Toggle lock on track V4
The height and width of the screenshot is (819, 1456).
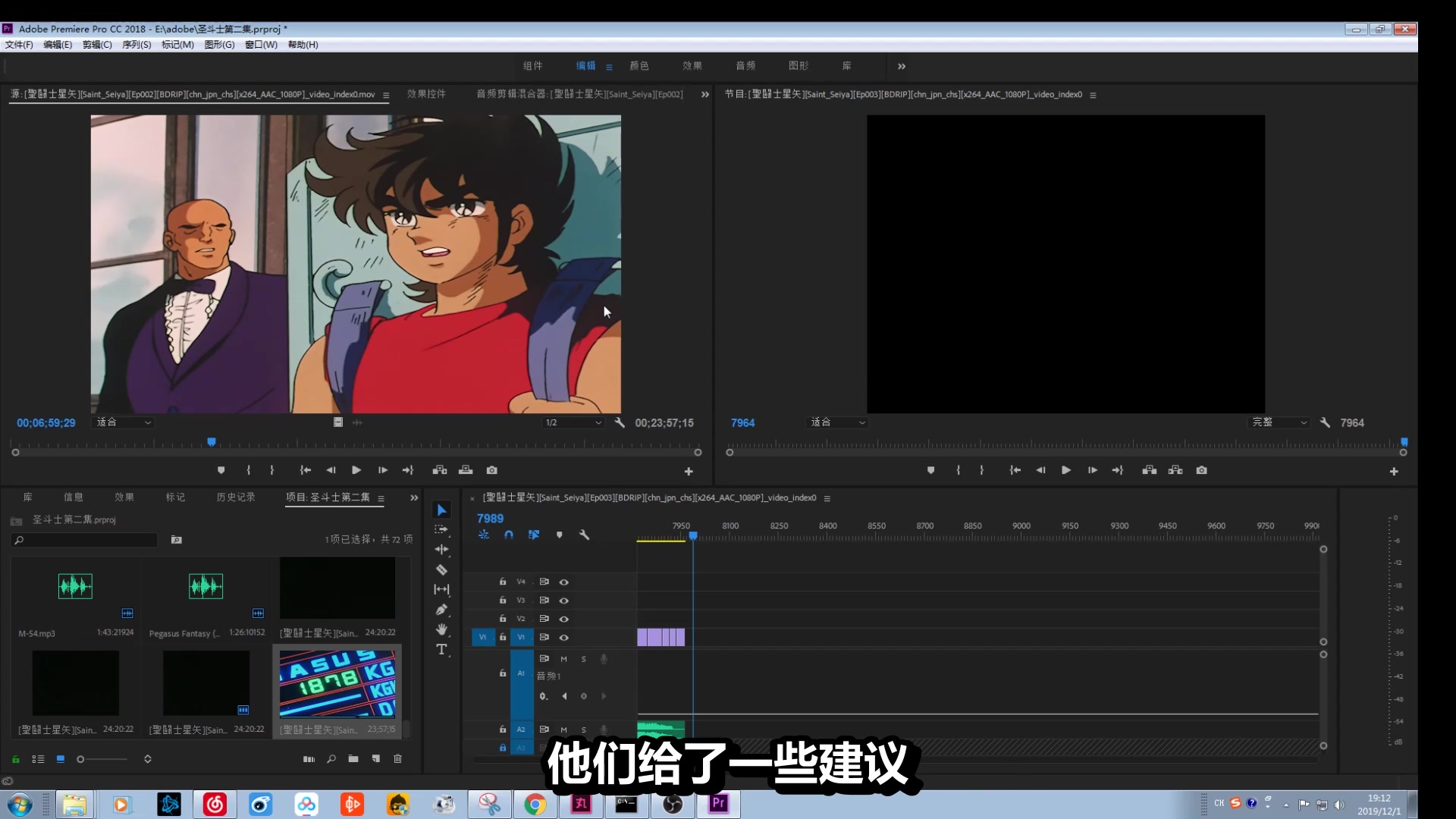(x=502, y=582)
